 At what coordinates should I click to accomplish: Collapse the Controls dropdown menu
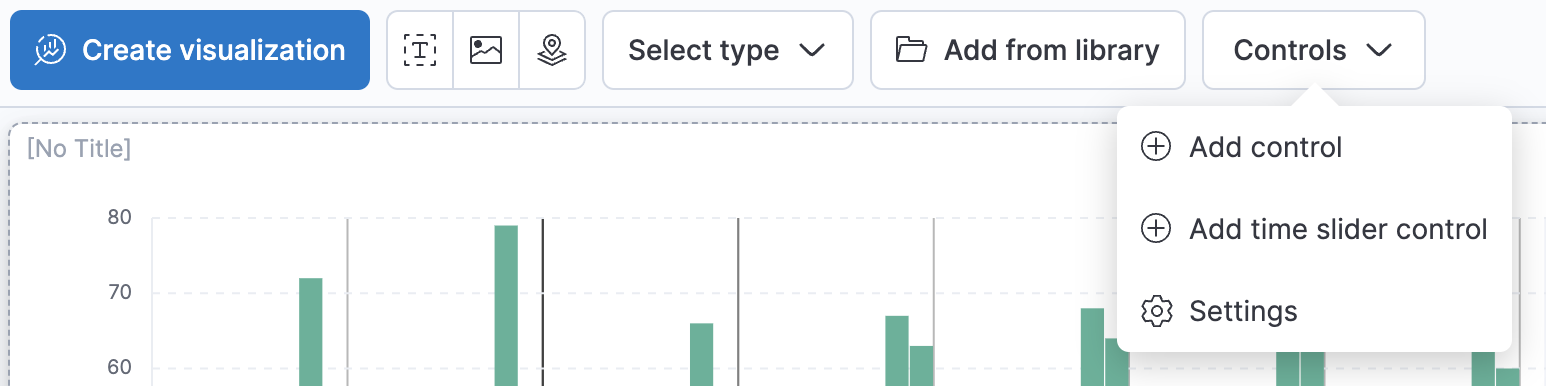point(1314,50)
